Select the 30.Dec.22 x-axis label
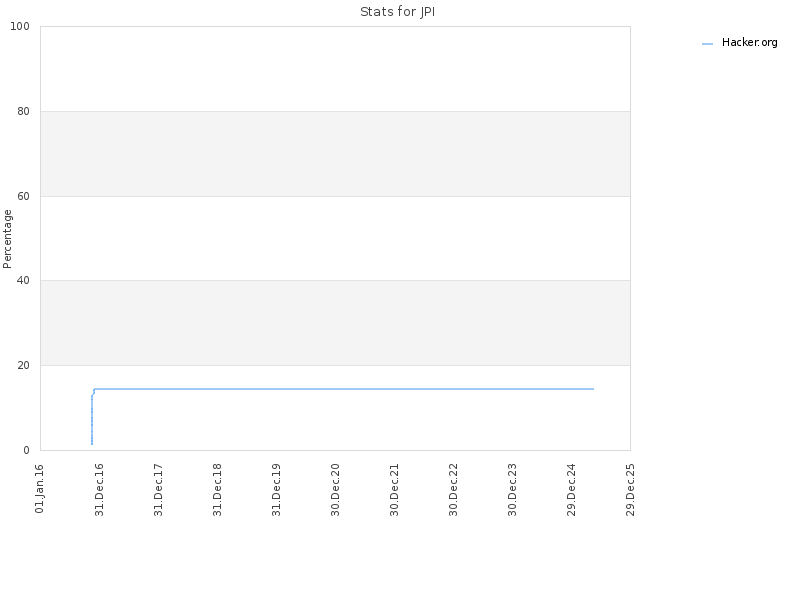 (454, 489)
